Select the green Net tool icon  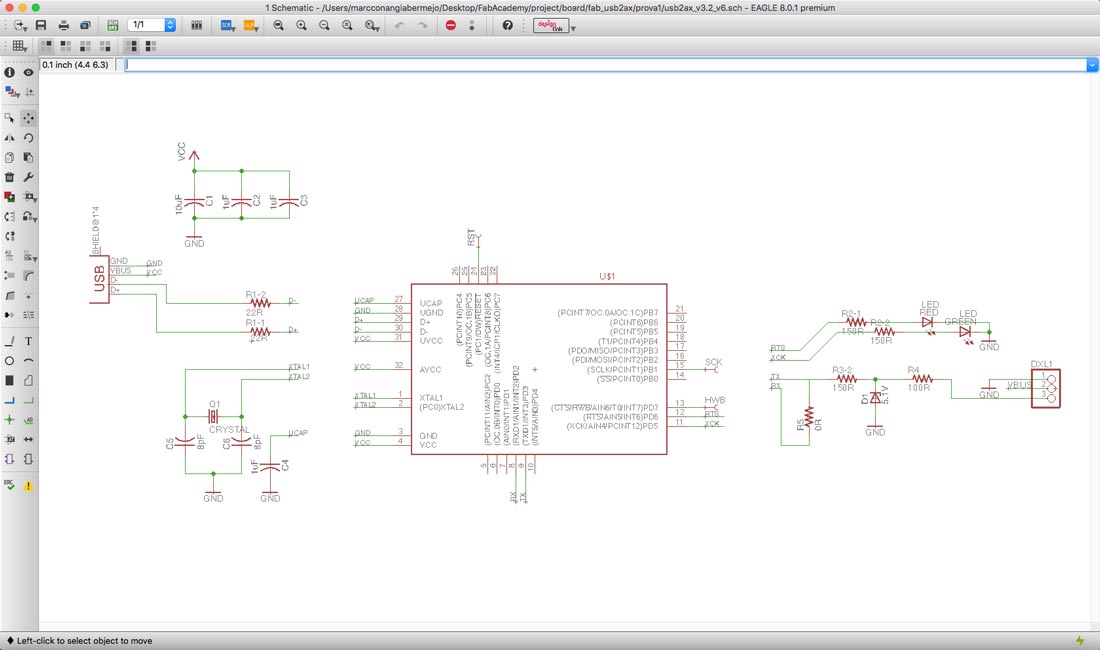[x=28, y=400]
